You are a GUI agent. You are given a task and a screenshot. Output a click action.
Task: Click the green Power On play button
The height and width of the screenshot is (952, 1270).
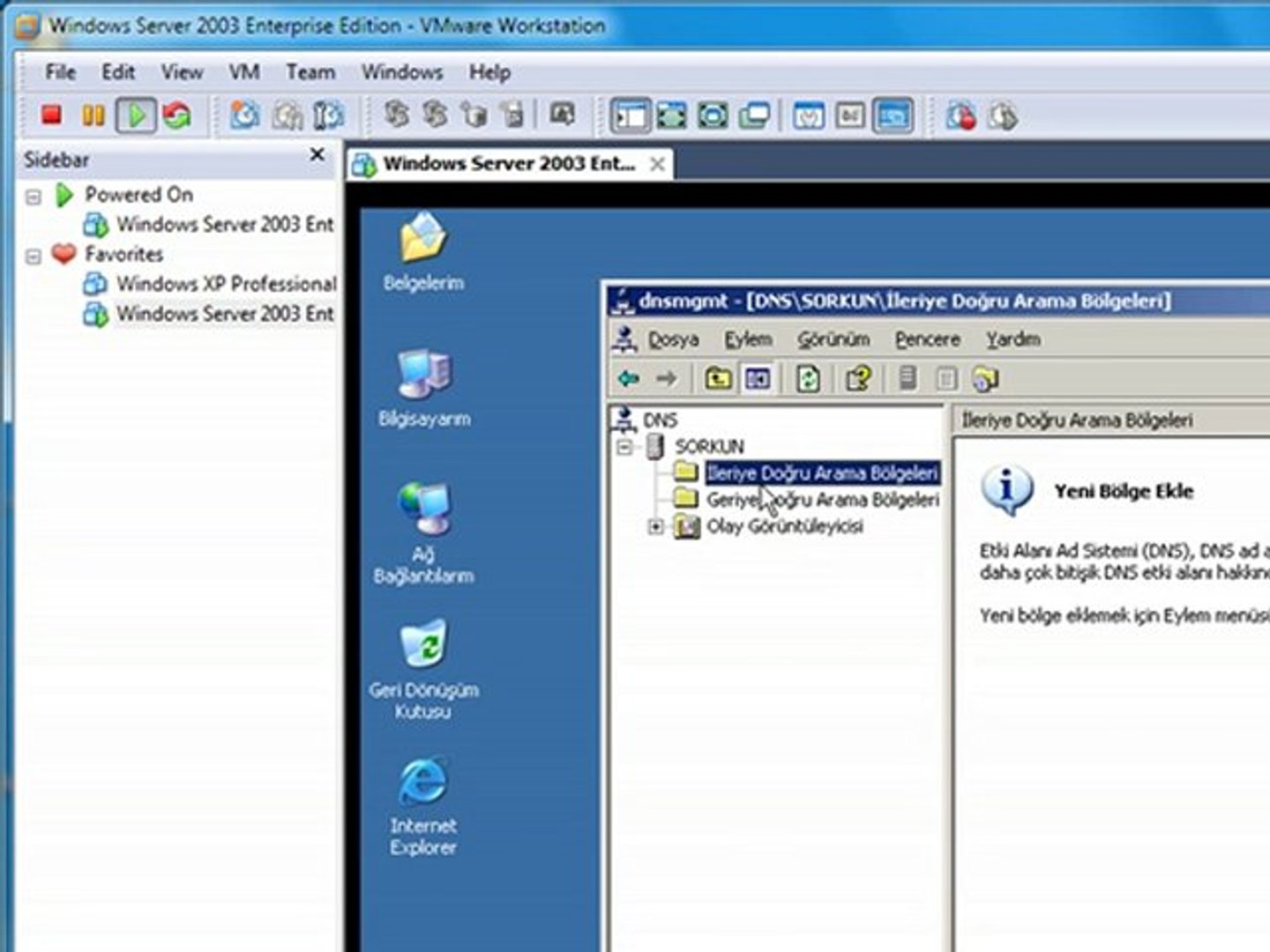(x=136, y=115)
